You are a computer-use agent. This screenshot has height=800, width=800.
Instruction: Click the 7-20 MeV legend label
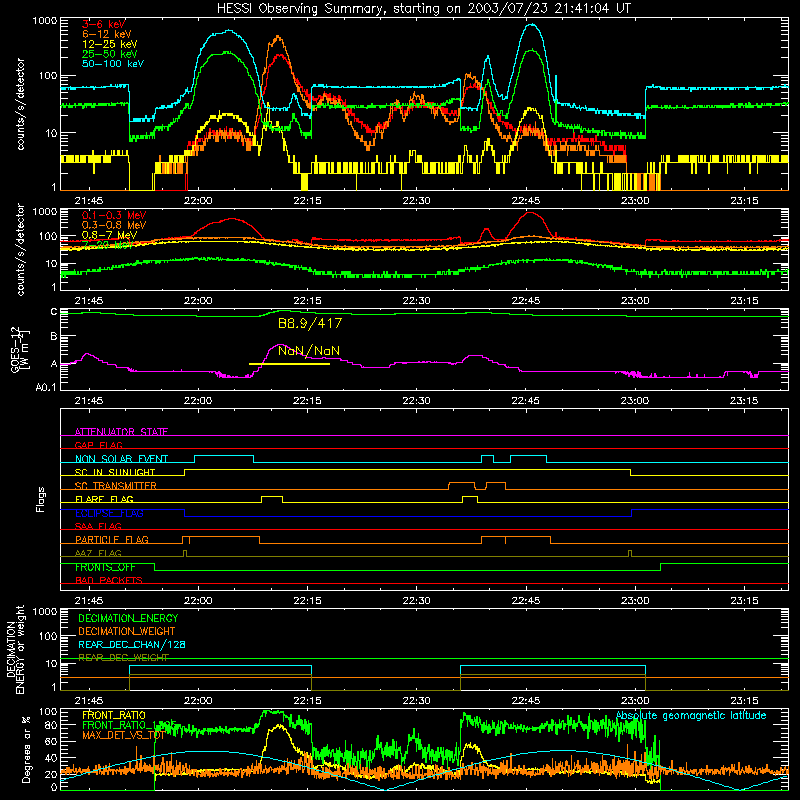pyautogui.click(x=108, y=244)
